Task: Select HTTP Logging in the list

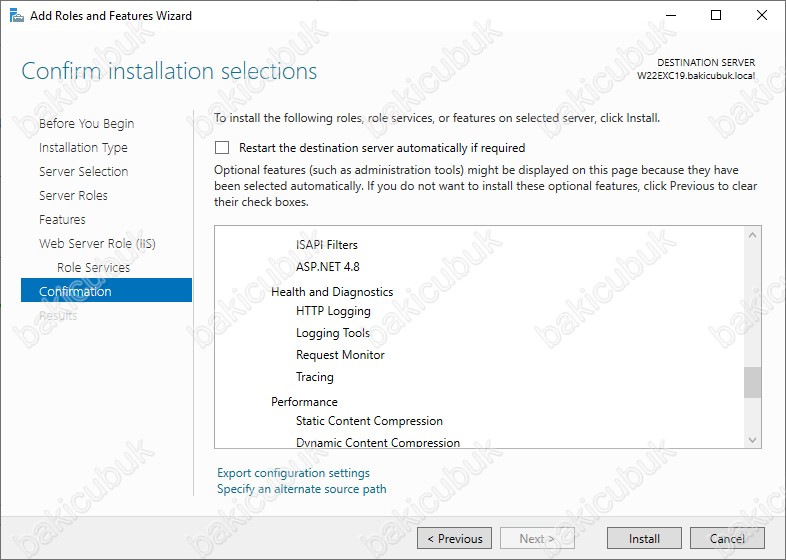Action: pyautogui.click(x=333, y=311)
